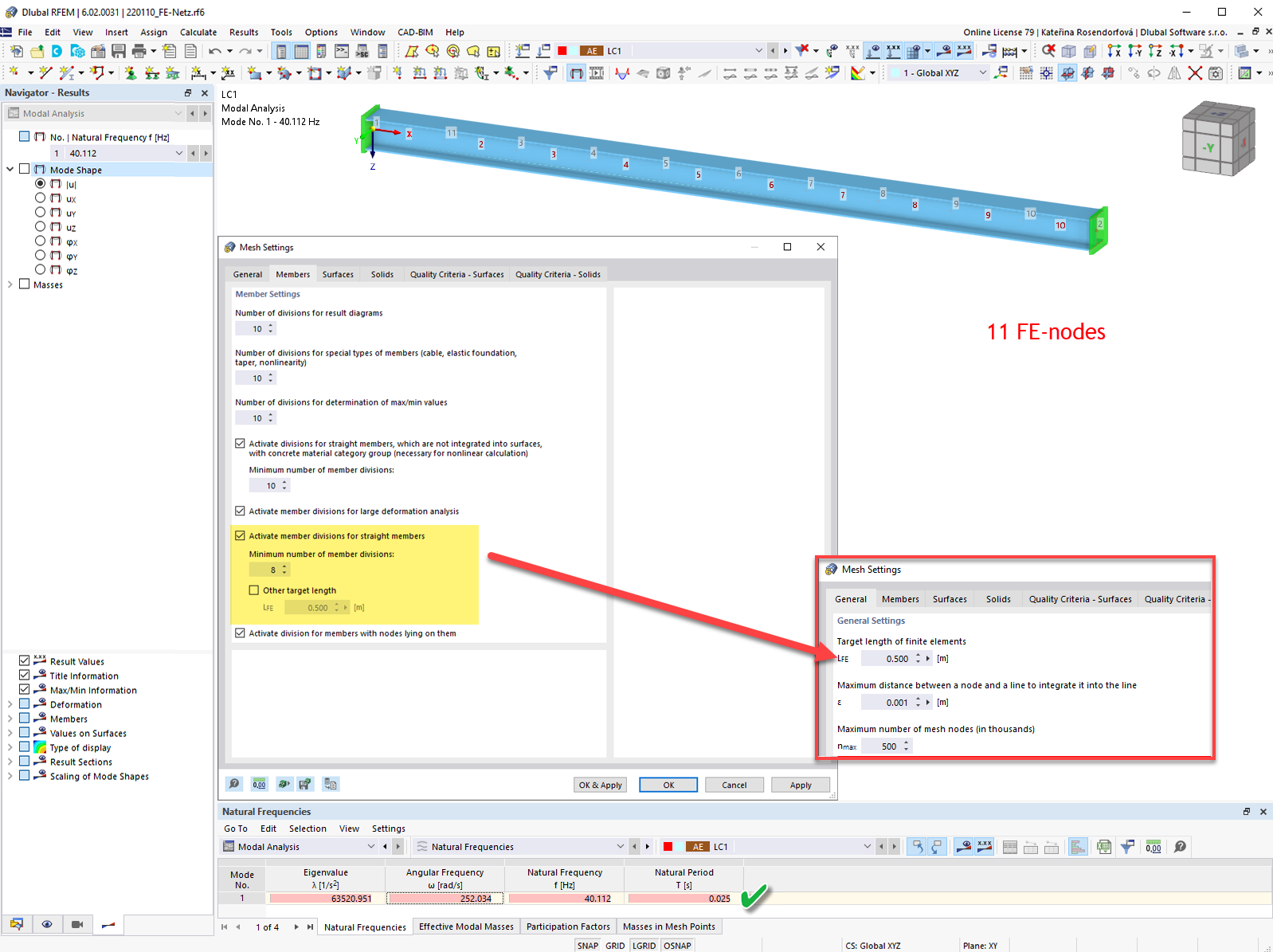
Task: Open the 40.112 natural frequency dropdown
Action: [179, 153]
